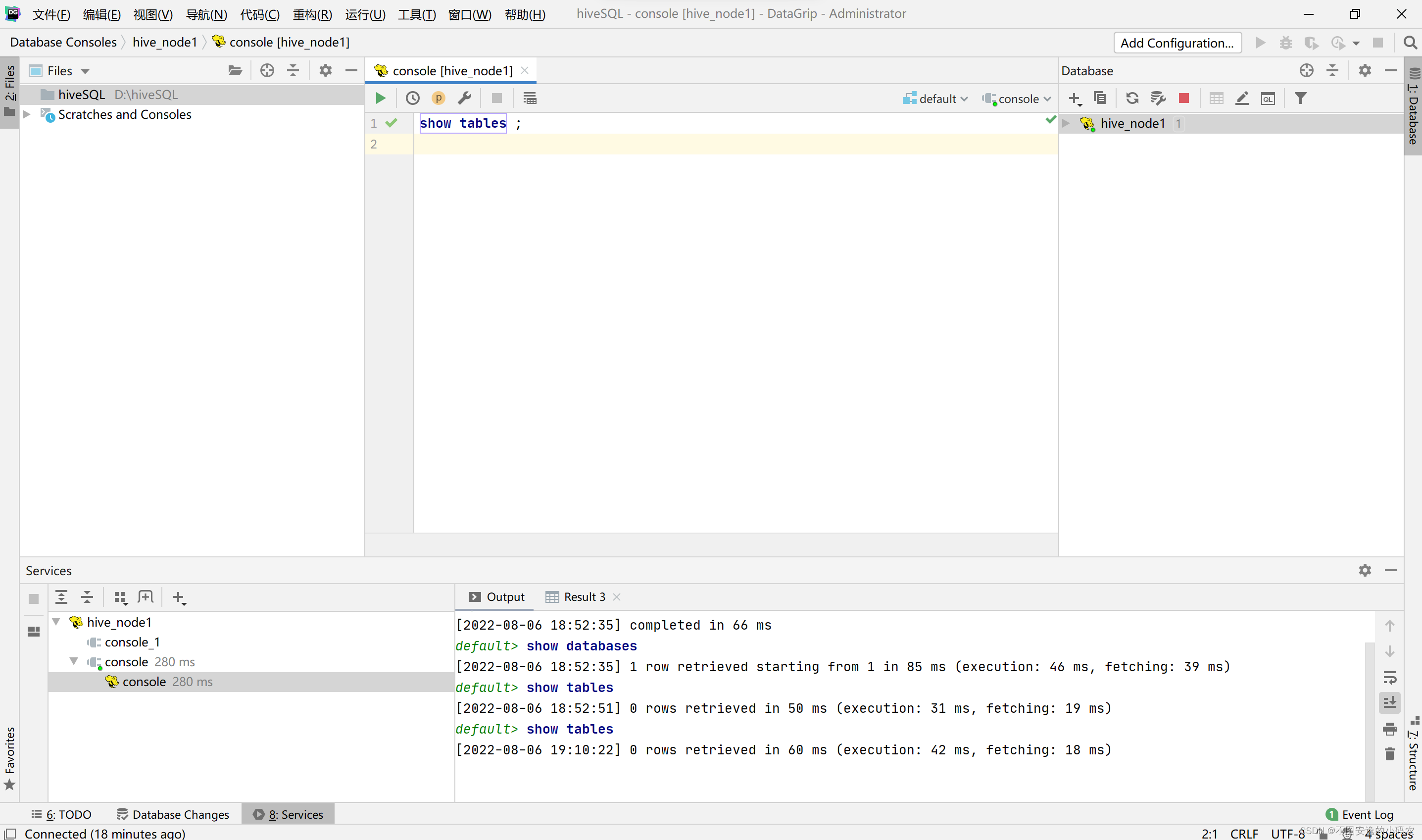The height and width of the screenshot is (840, 1422).
Task: Clear output with the trash icon
Action: [1390, 754]
